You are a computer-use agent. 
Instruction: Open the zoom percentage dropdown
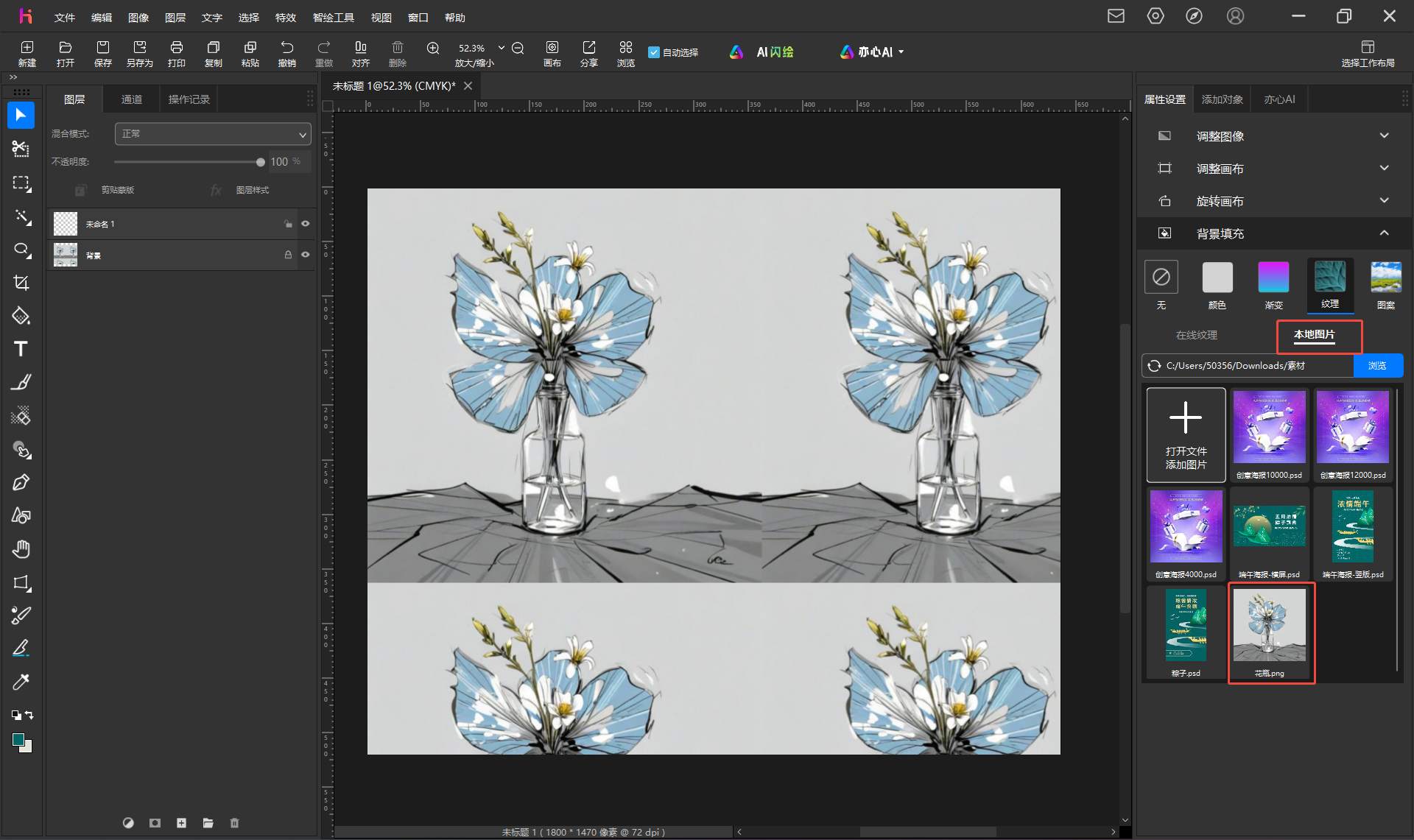[x=502, y=48]
